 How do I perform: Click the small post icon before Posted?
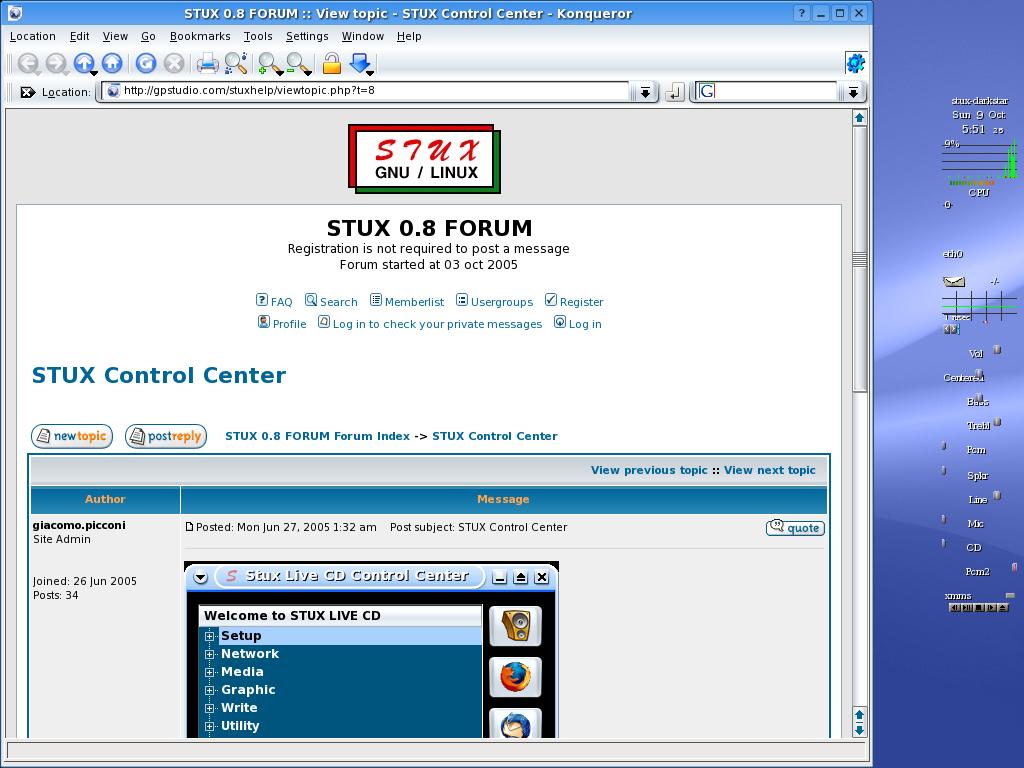189,527
